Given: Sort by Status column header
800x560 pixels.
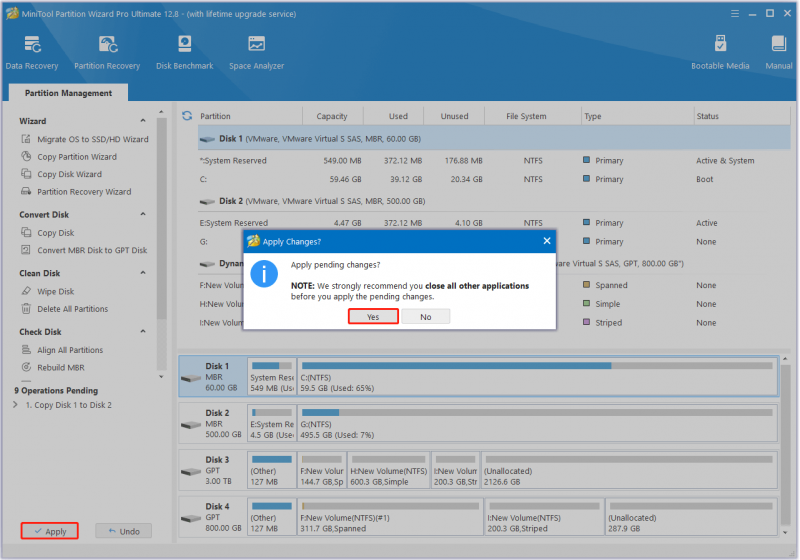Looking at the screenshot, I should [708, 116].
